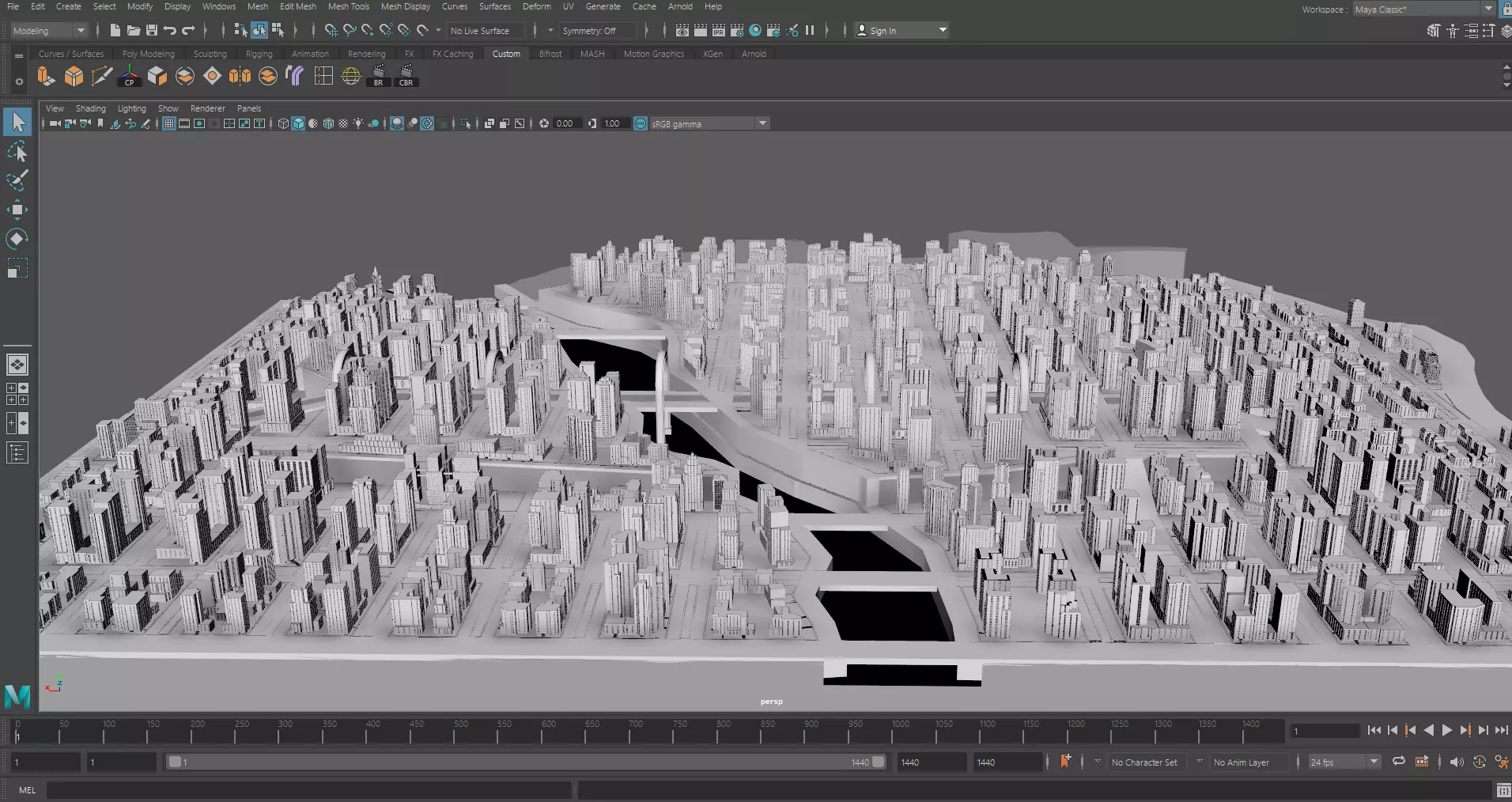The width and height of the screenshot is (1512, 802).
Task: Open the Render View window icon
Action: (682, 30)
